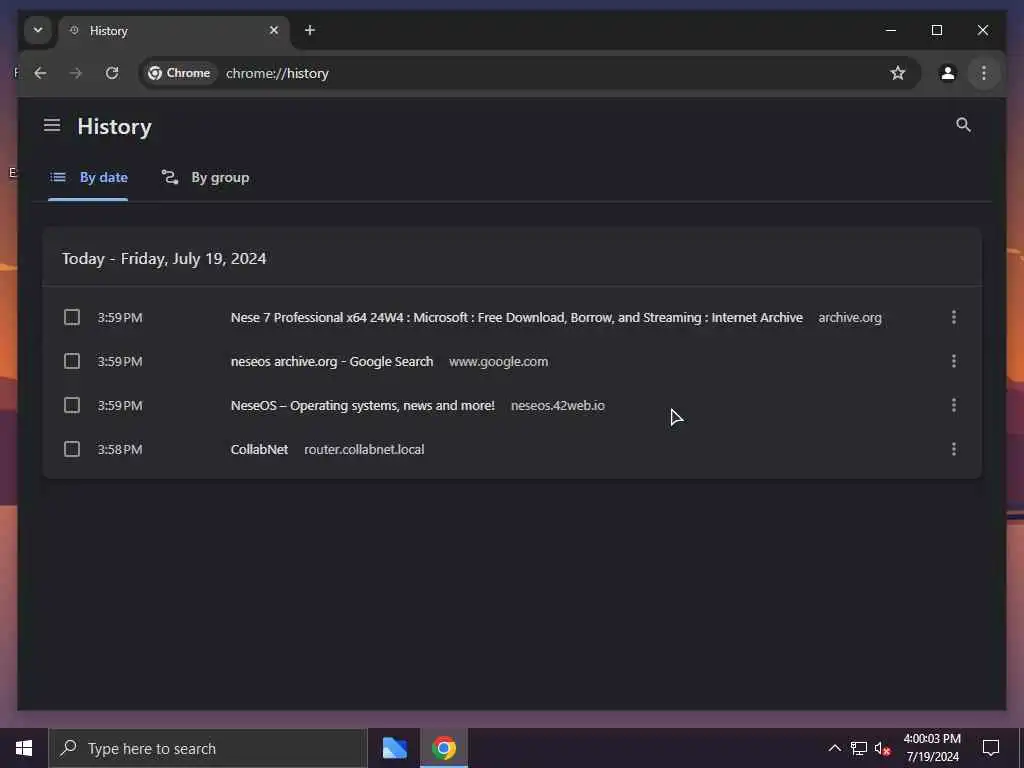Click the archive.org domain text
1024x768 pixels.
point(850,317)
